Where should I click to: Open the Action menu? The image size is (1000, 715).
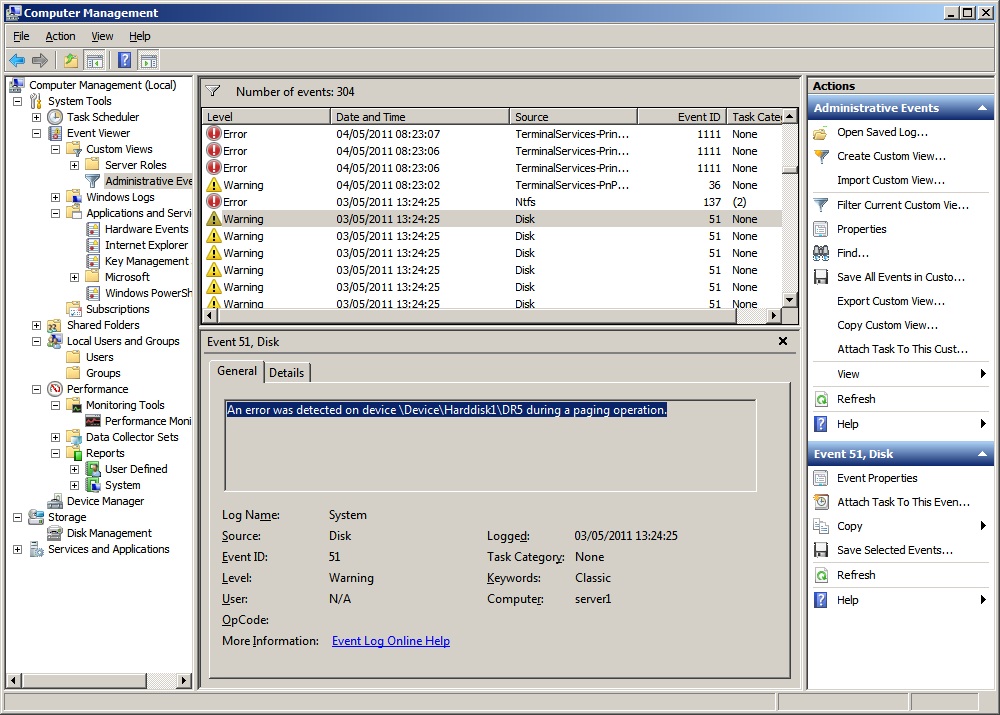[60, 36]
